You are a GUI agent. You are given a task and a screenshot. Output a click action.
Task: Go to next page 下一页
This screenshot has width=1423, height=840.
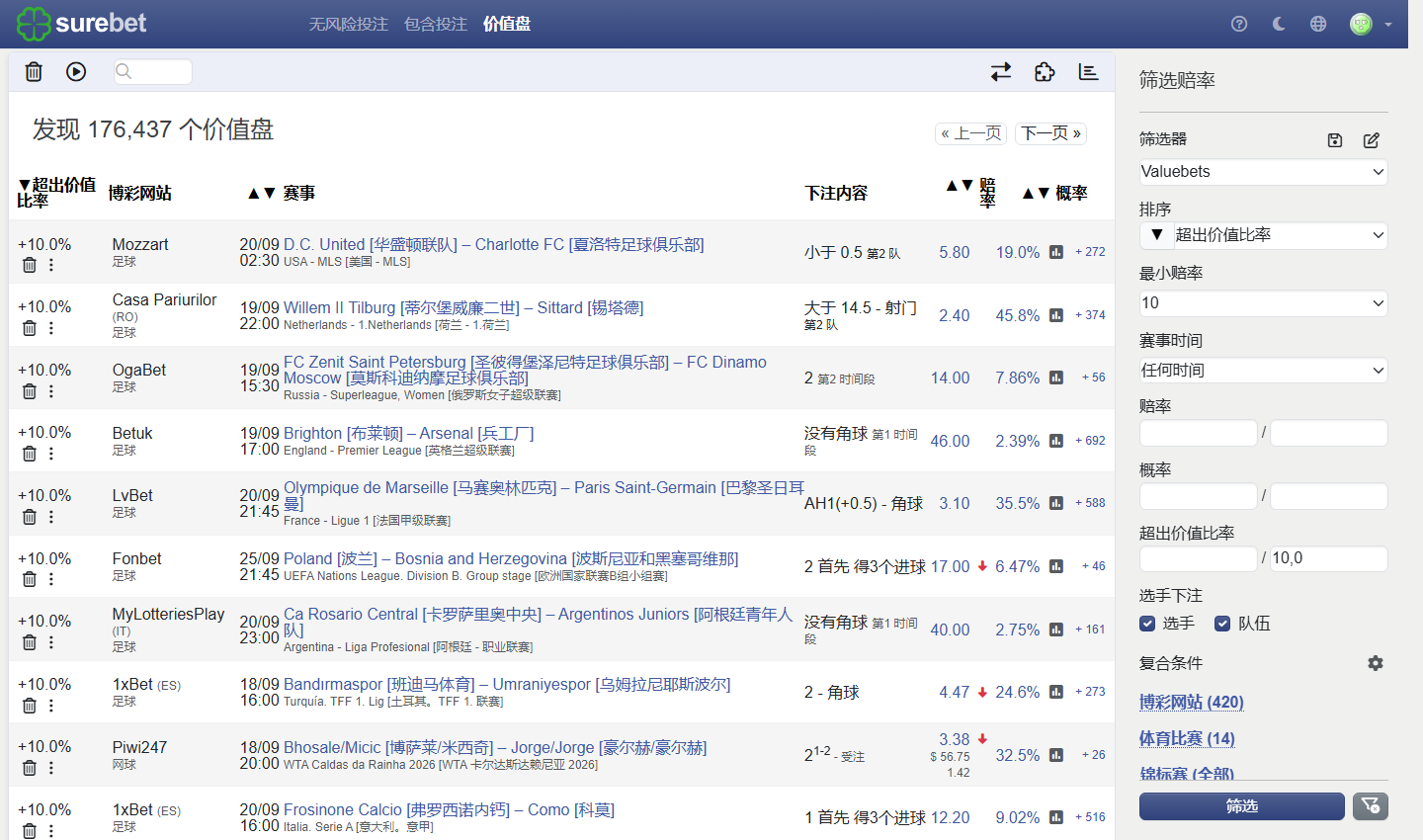click(1051, 133)
